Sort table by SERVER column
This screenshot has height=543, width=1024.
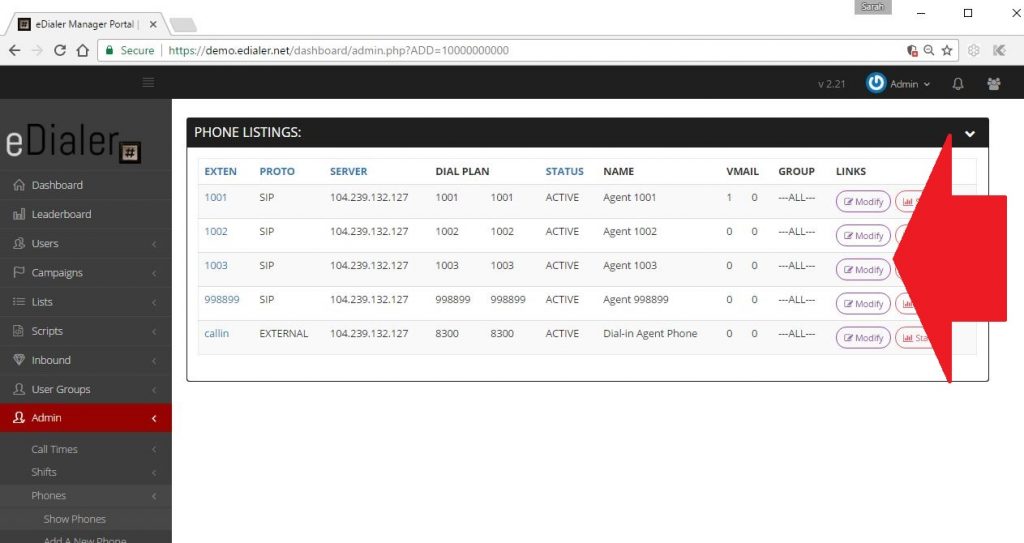(x=348, y=171)
